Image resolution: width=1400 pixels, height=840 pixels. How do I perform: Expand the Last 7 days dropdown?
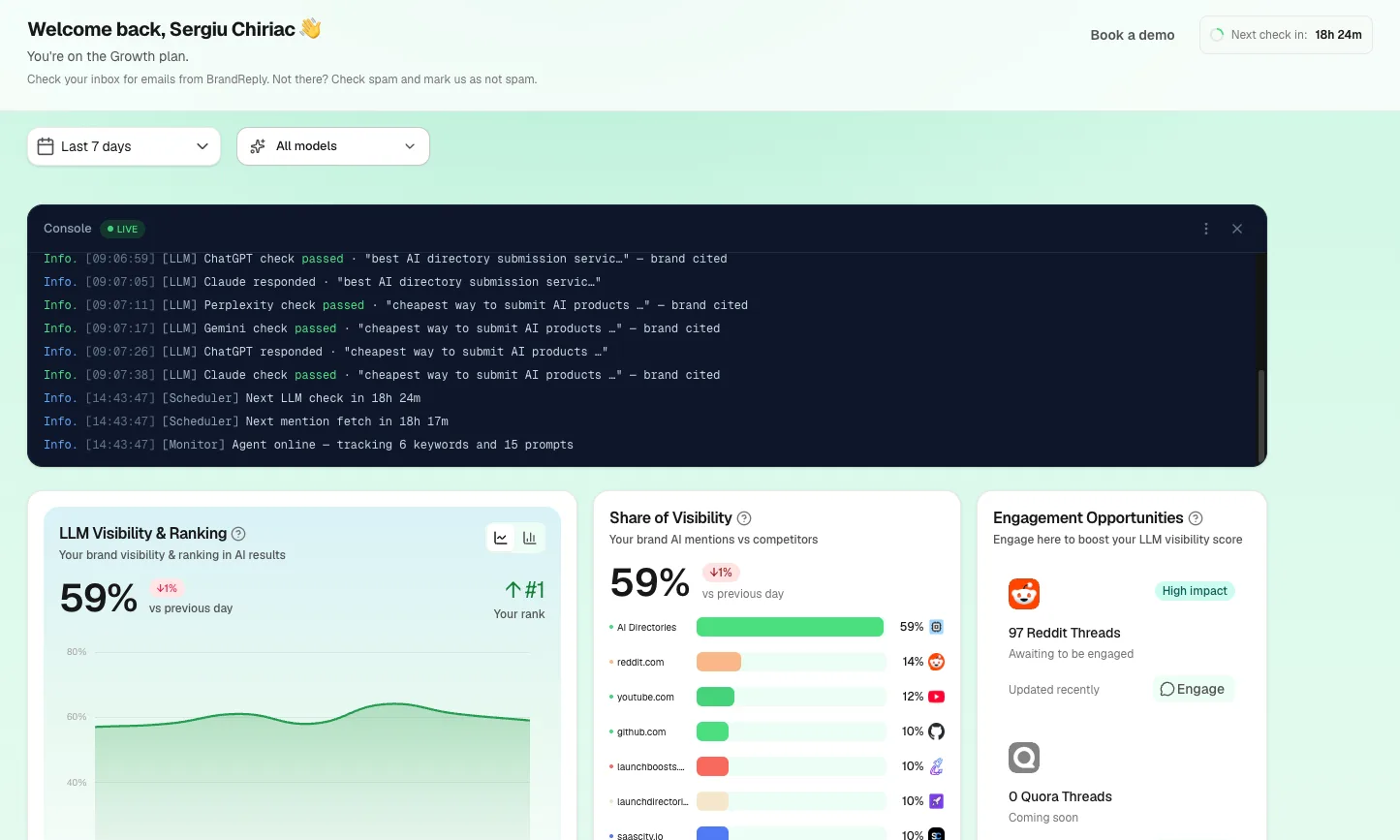pos(124,146)
